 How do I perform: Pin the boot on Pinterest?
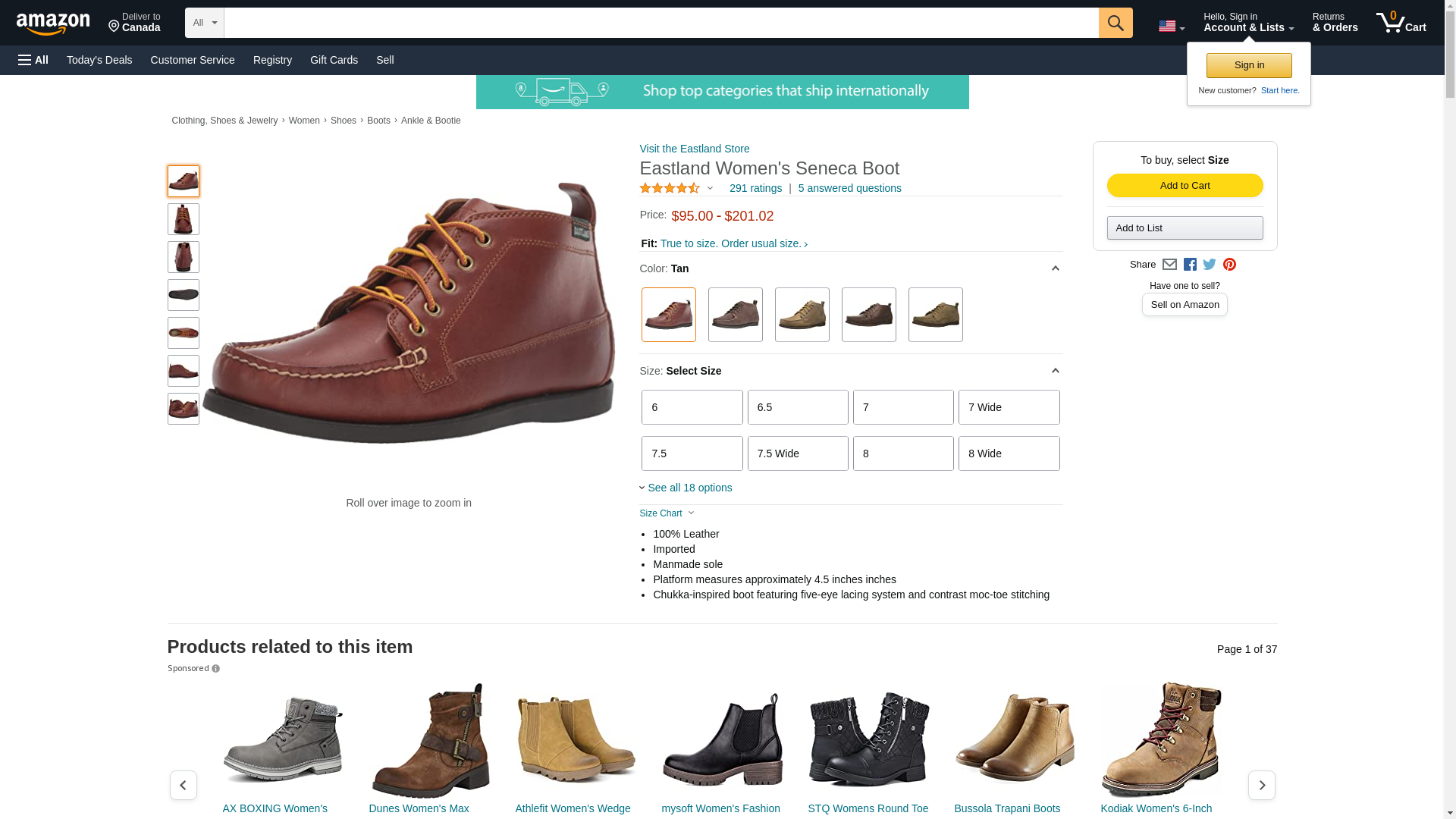(1229, 265)
